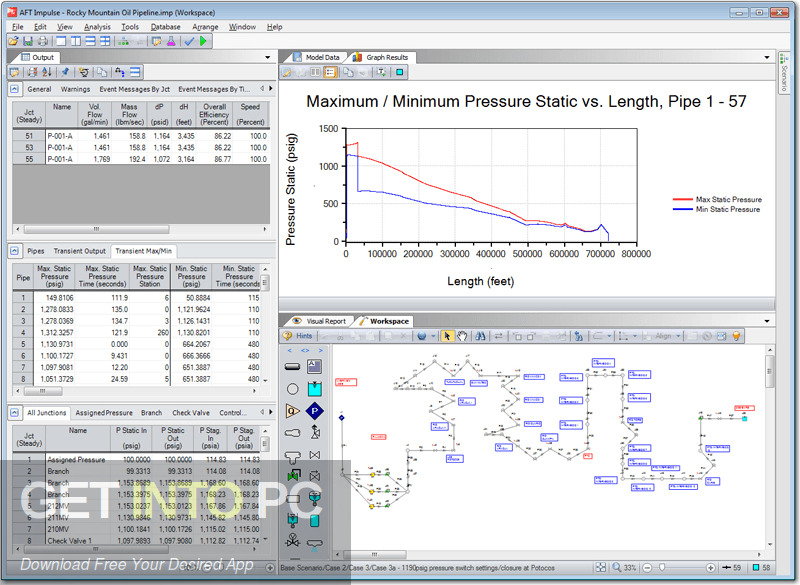Activate the pan hand tool

tap(462, 336)
